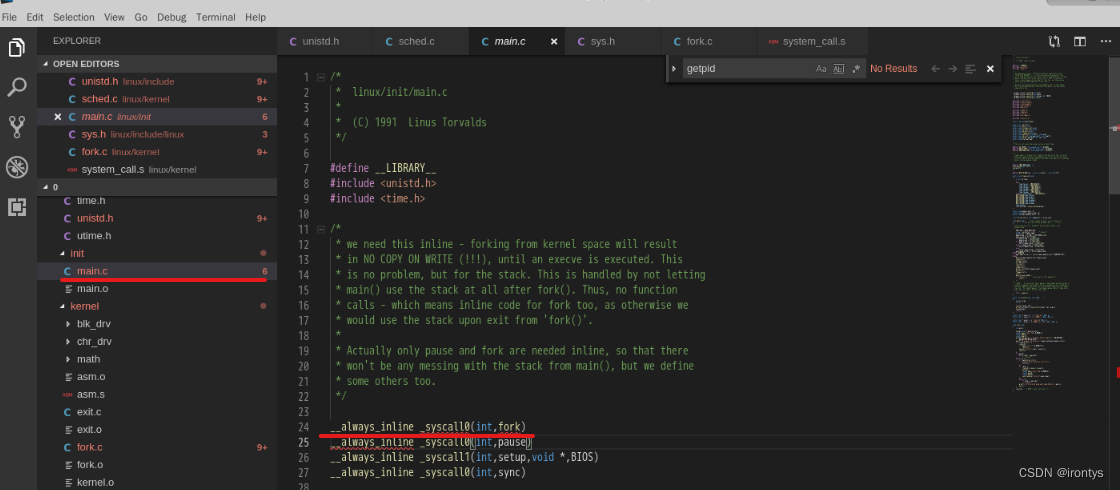
Task: Click the open changes compare icon
Action: 1054,42
